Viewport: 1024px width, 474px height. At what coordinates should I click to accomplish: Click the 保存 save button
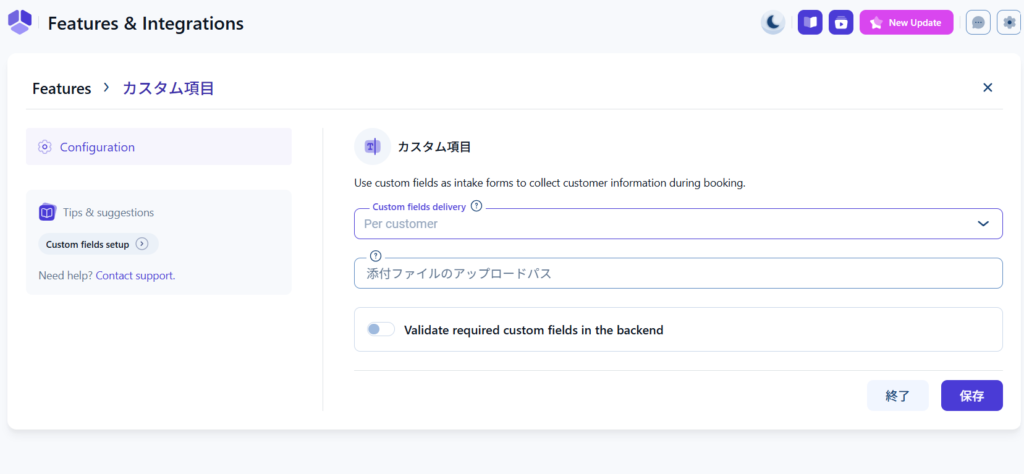[x=971, y=396]
